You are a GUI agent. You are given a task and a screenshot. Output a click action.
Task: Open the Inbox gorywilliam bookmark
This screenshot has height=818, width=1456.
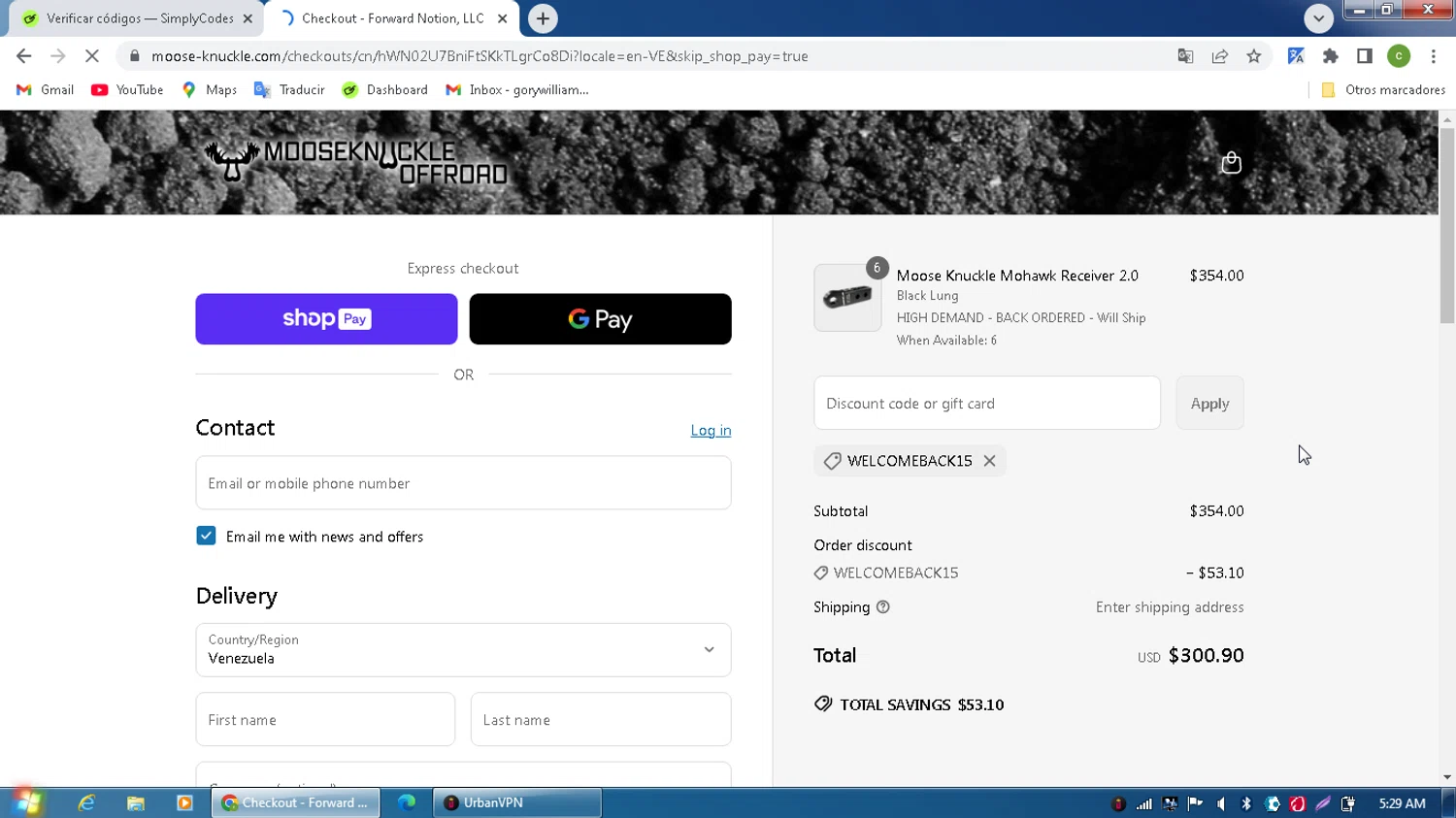(x=517, y=89)
